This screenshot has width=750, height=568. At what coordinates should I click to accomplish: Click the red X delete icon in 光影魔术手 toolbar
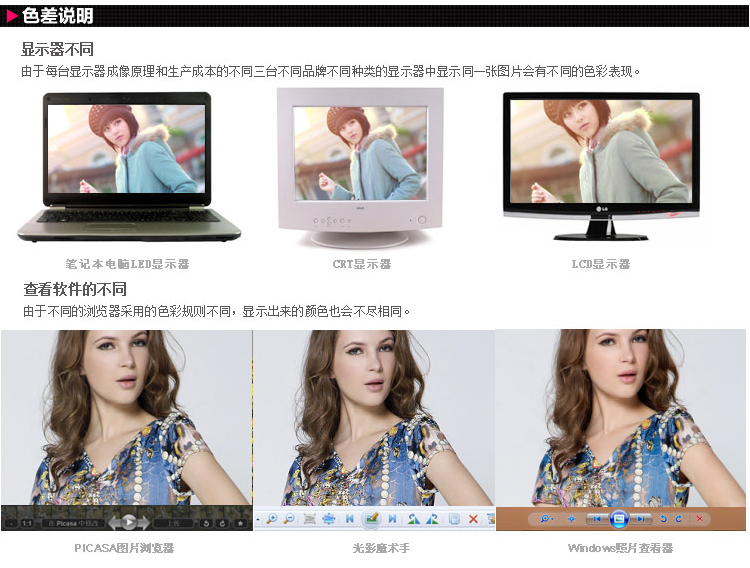(x=473, y=519)
